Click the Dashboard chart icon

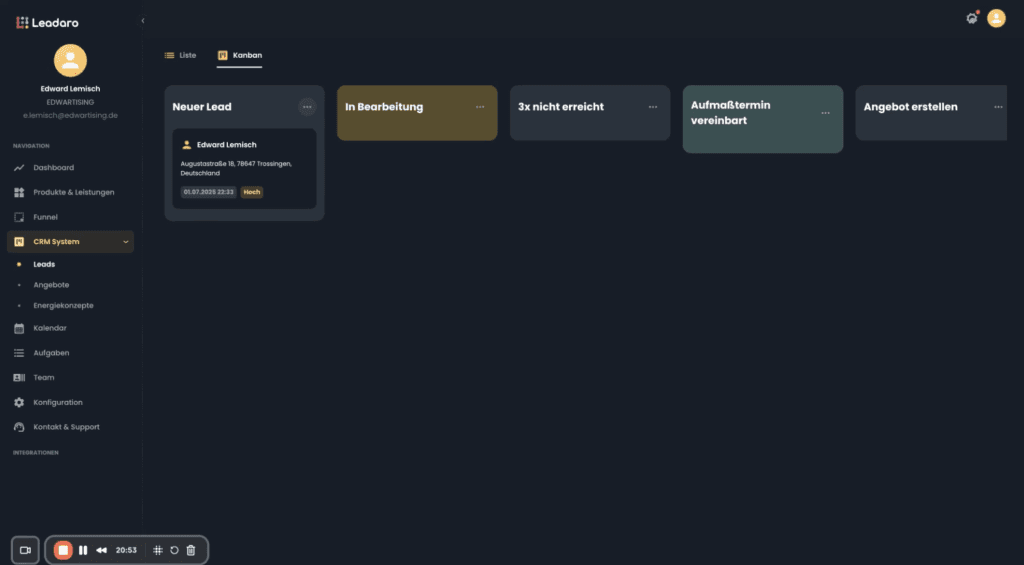pyautogui.click(x=19, y=168)
